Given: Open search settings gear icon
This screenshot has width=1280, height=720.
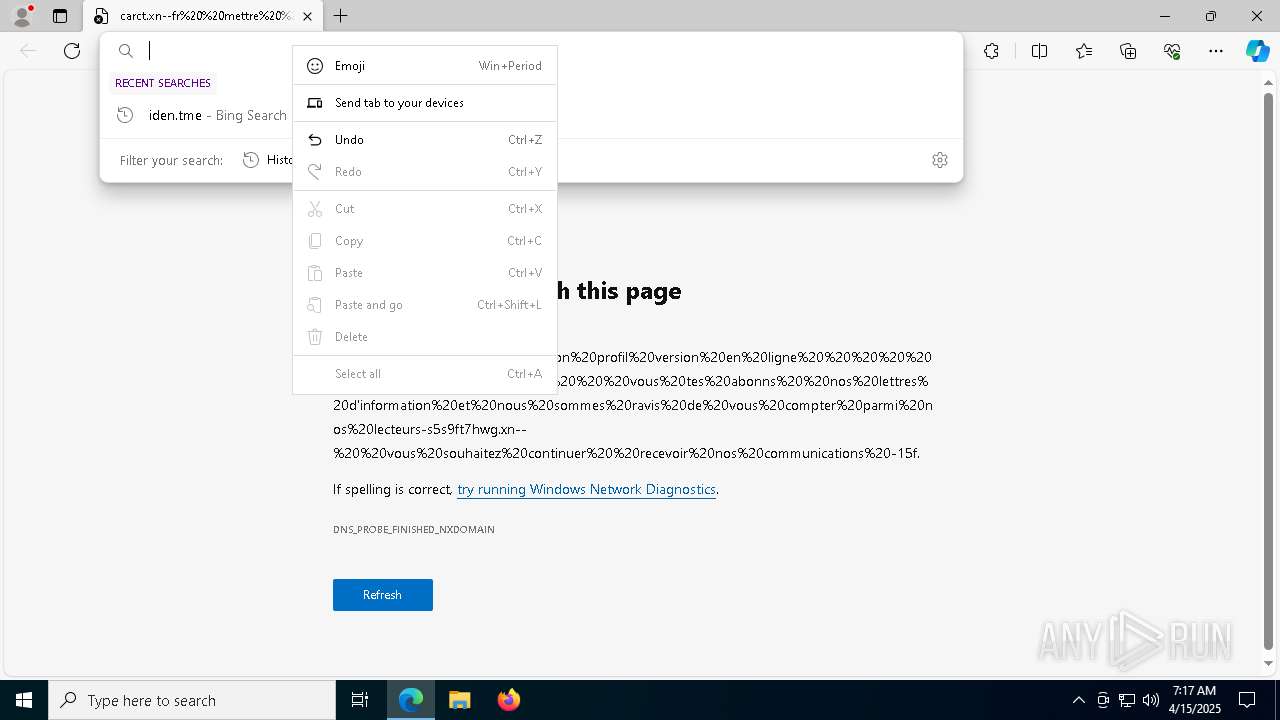Looking at the screenshot, I should point(940,160).
